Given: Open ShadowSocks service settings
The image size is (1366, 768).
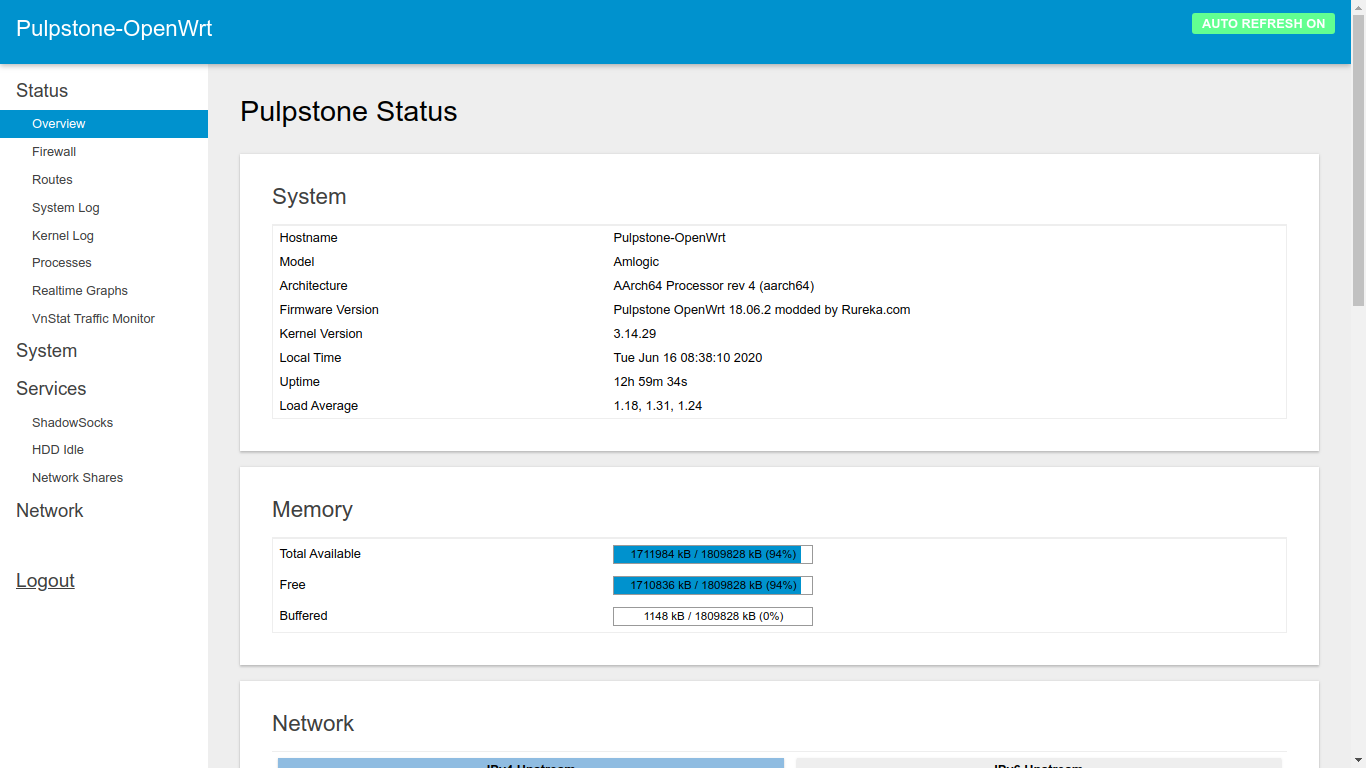Looking at the screenshot, I should coord(72,423).
